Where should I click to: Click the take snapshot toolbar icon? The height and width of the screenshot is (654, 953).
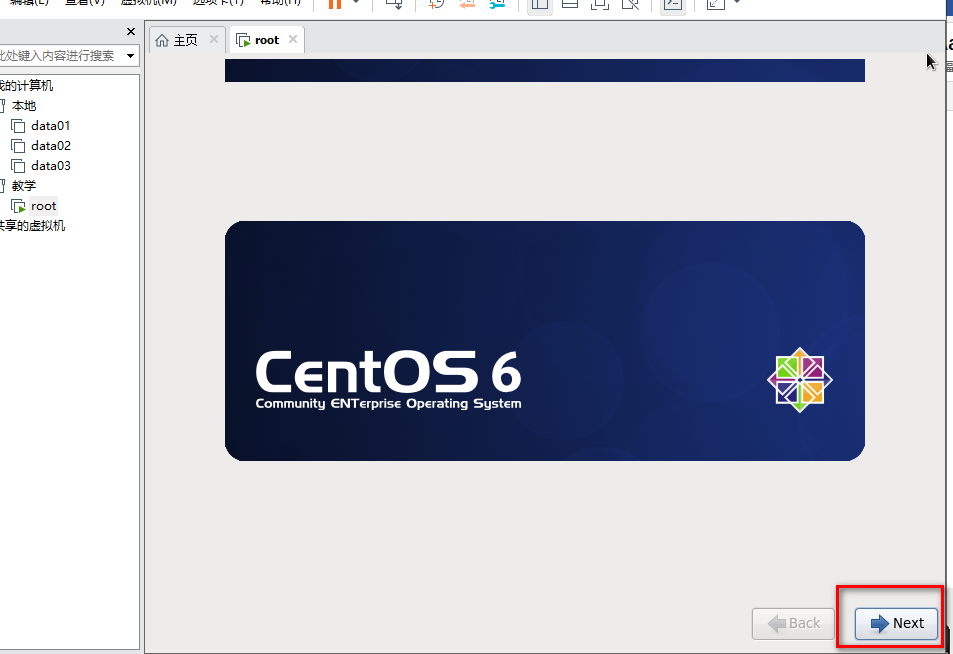pyautogui.click(x=436, y=4)
